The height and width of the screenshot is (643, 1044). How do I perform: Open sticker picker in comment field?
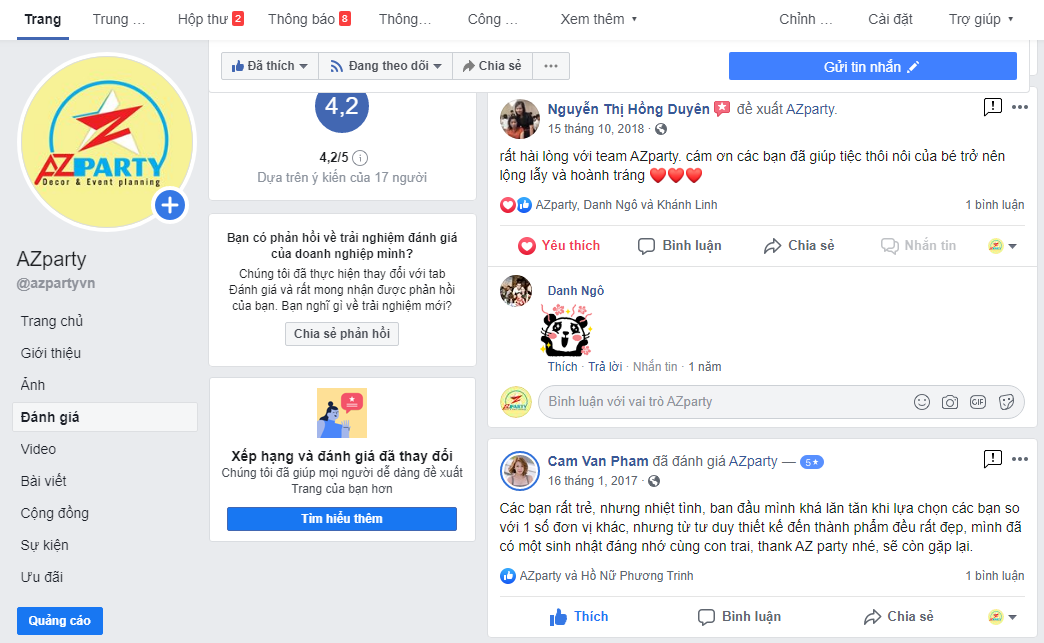pos(1006,402)
